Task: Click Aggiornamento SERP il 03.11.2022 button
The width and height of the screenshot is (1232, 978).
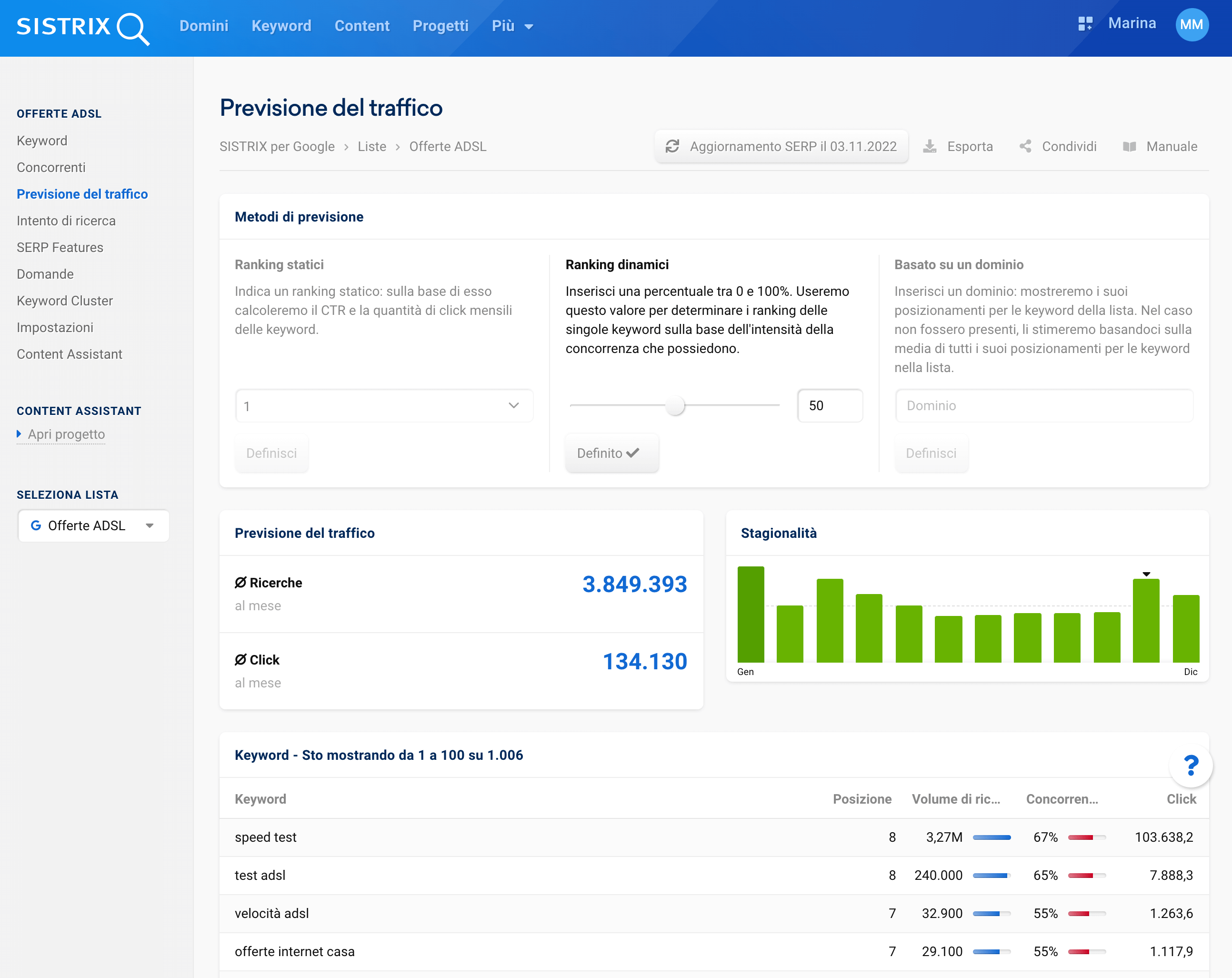Action: 781,146
